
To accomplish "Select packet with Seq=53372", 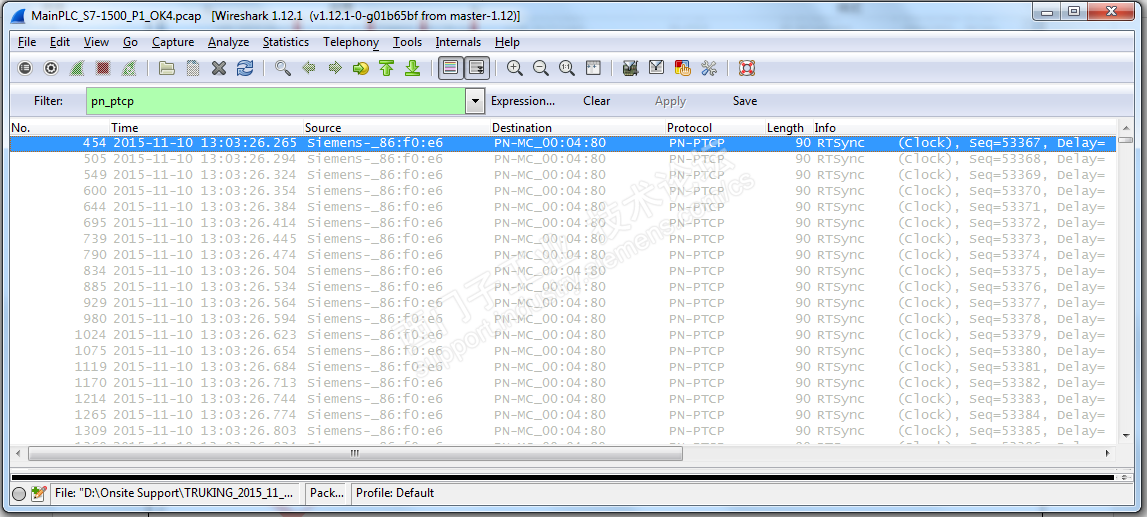I will click(563, 223).
